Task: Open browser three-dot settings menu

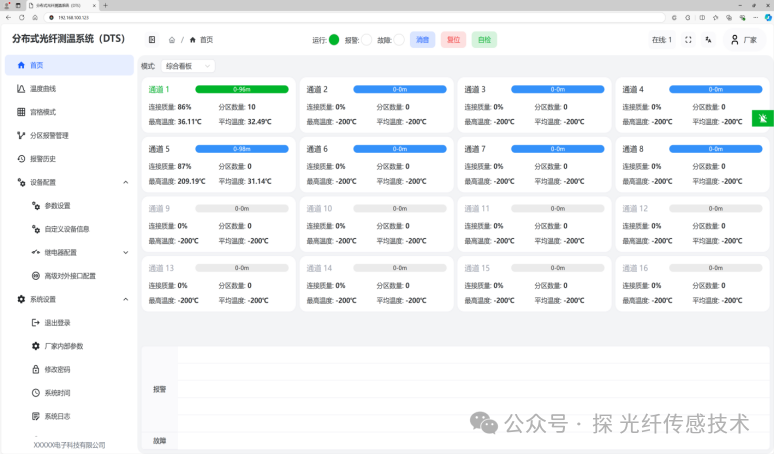Action: (x=755, y=17)
